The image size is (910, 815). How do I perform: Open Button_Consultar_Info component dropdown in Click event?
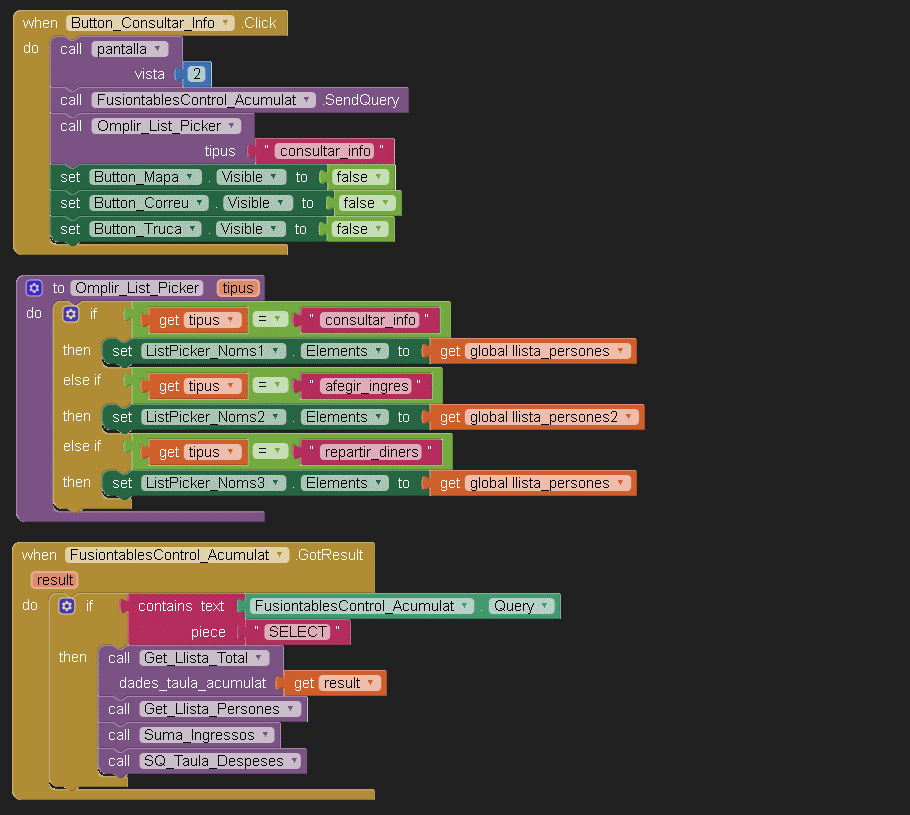click(x=226, y=23)
